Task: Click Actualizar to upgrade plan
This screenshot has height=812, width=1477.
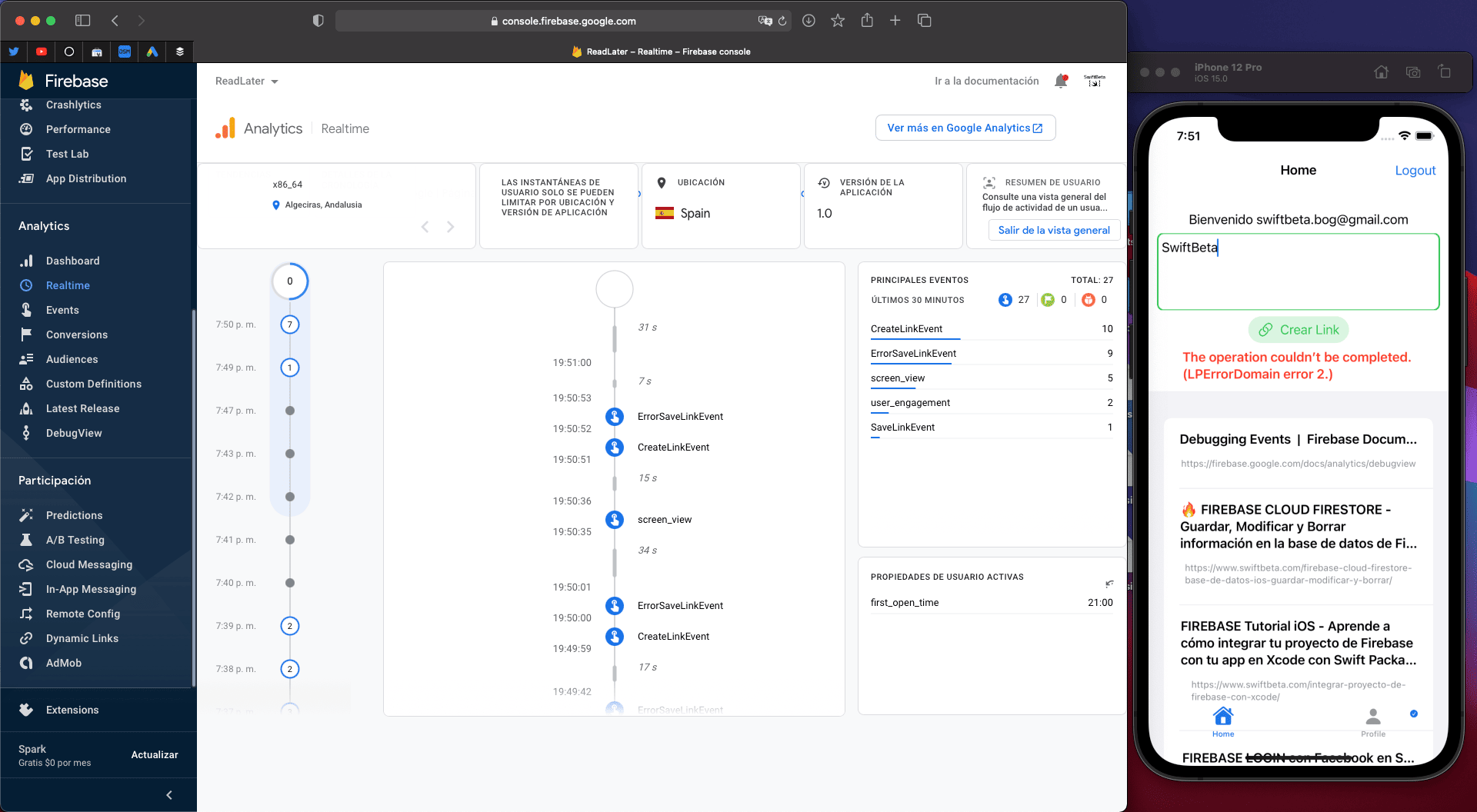Action: point(155,755)
